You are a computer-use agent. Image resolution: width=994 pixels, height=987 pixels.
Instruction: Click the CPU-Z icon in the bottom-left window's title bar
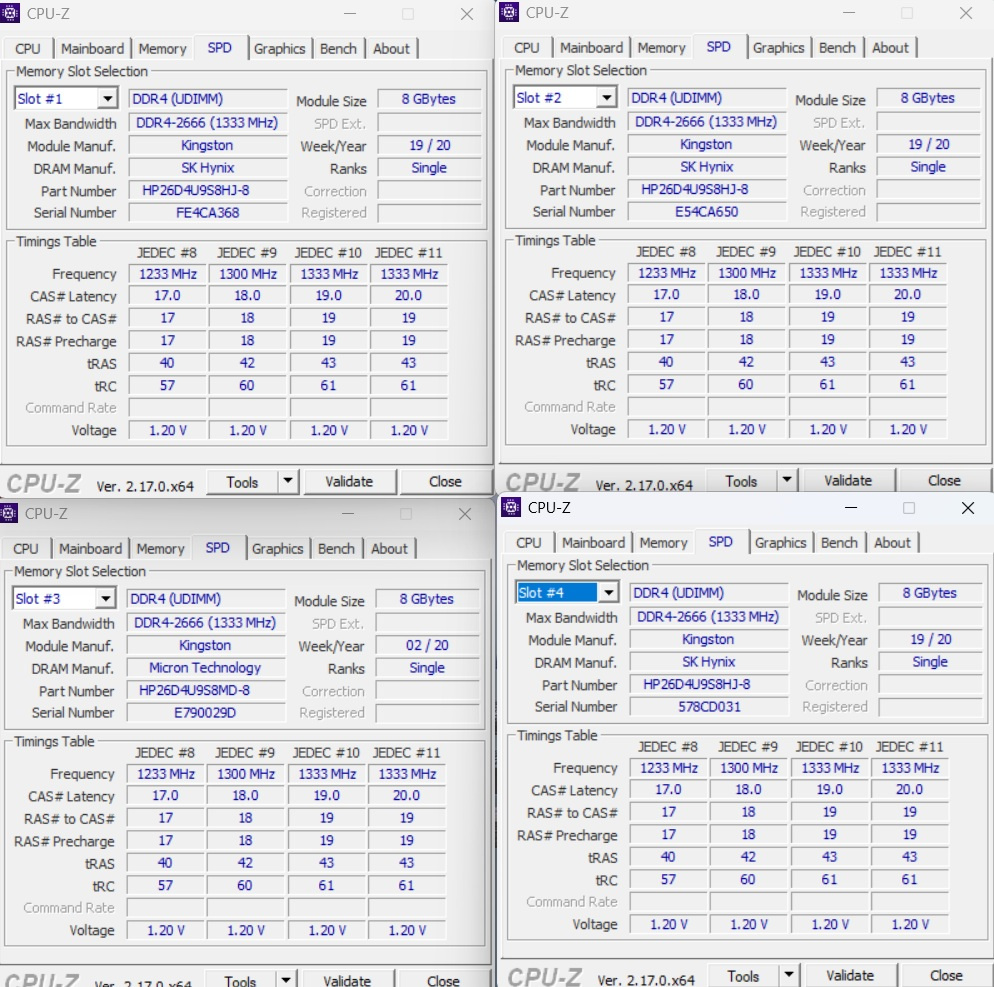9,513
